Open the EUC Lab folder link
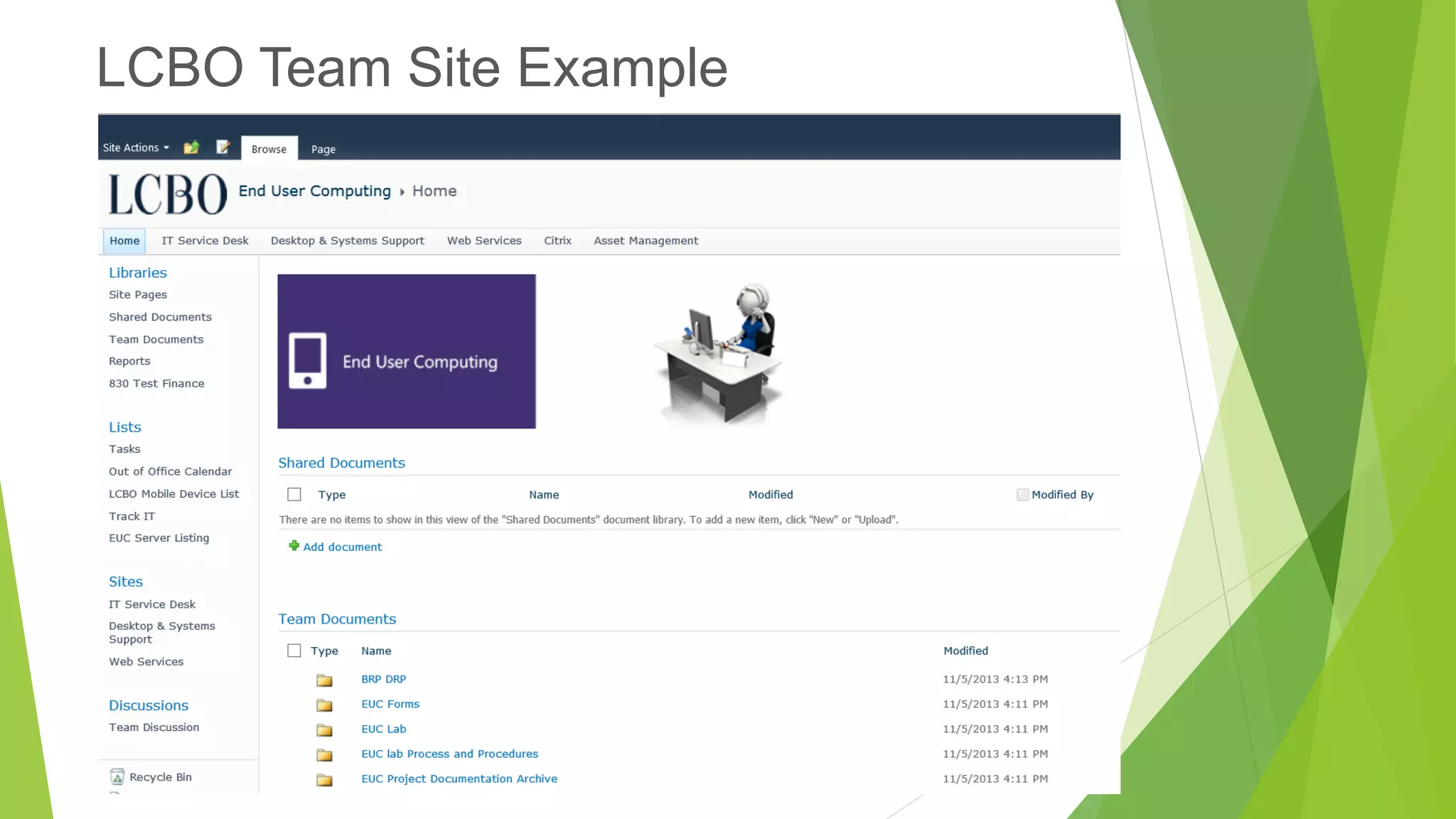This screenshot has height=819, width=1456. (x=384, y=729)
